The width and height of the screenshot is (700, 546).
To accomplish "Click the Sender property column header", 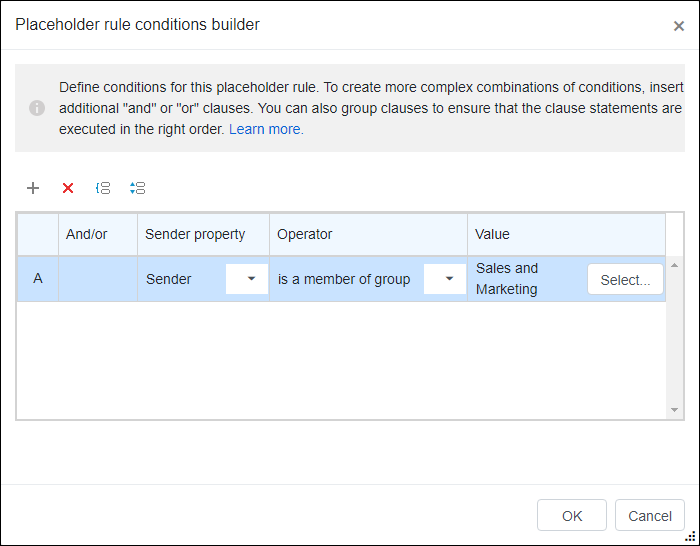I will (x=203, y=234).
